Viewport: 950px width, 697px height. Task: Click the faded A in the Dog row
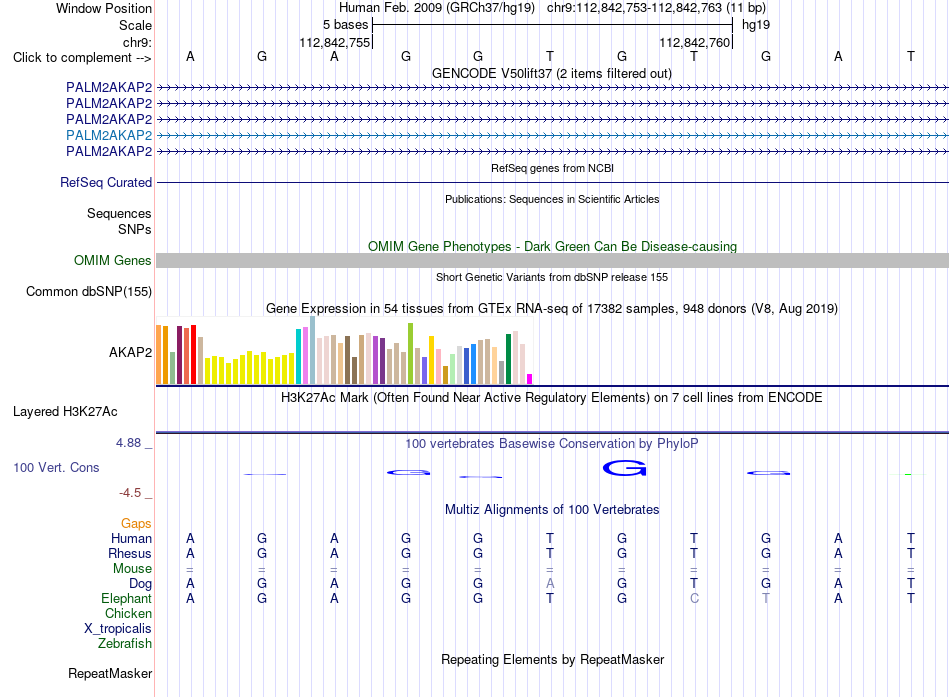pos(550,583)
